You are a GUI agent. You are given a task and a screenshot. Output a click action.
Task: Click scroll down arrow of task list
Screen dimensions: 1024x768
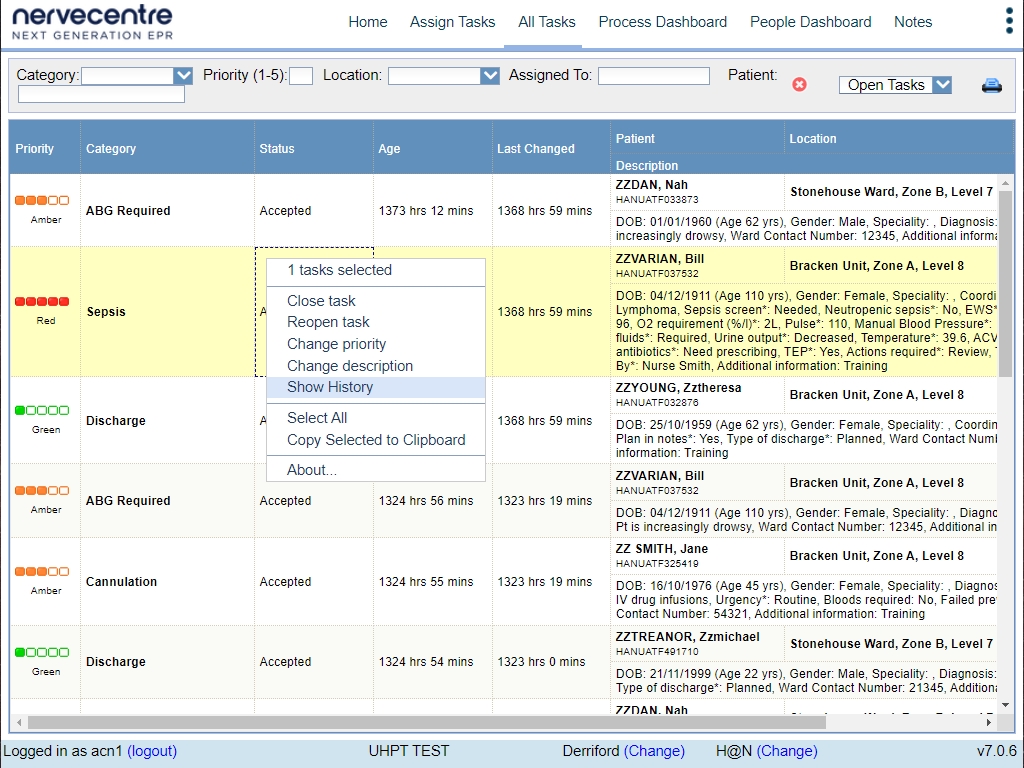coord(1005,705)
